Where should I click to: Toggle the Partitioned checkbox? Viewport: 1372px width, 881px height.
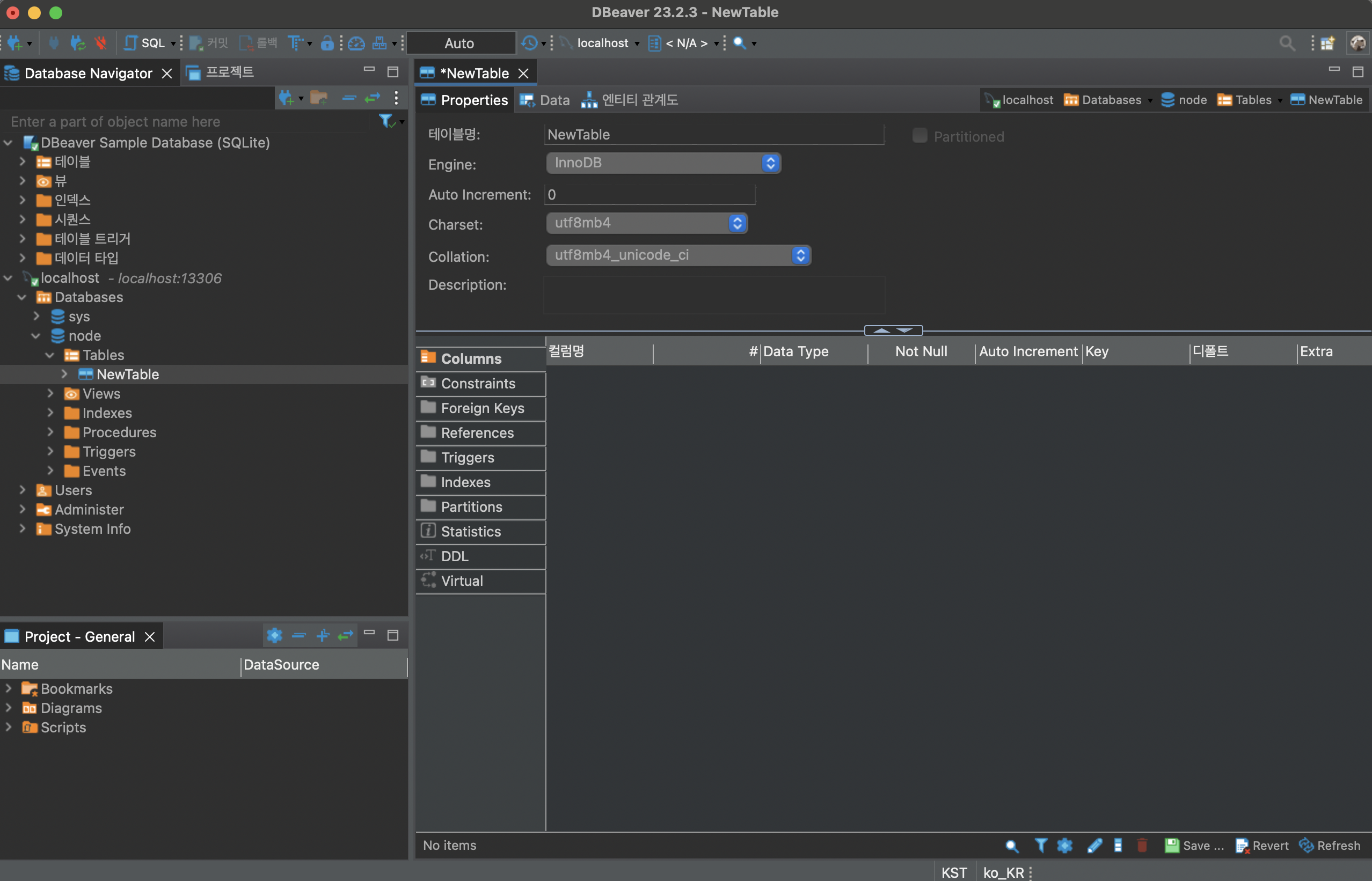click(919, 136)
